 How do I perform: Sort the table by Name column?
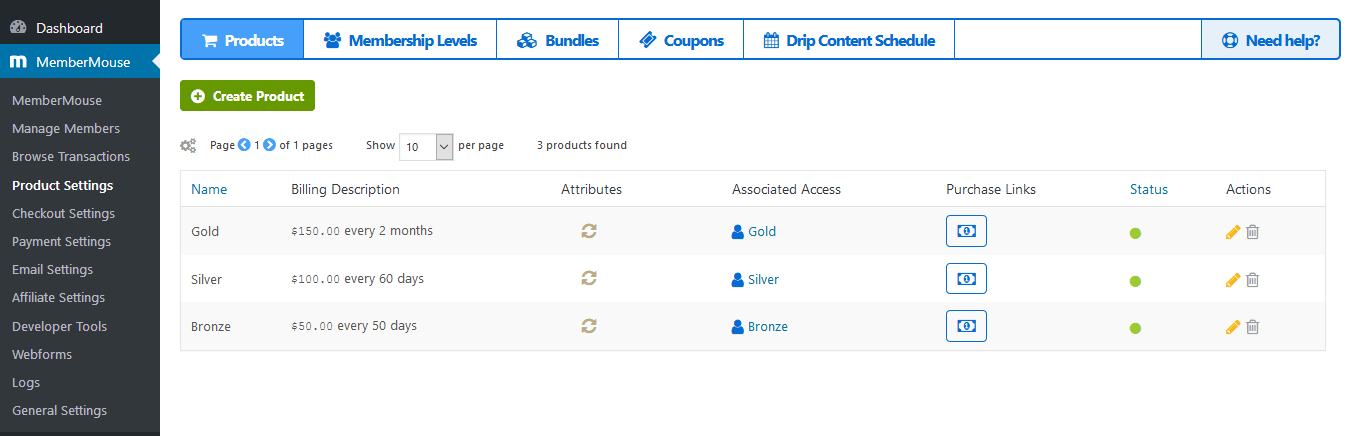209,189
